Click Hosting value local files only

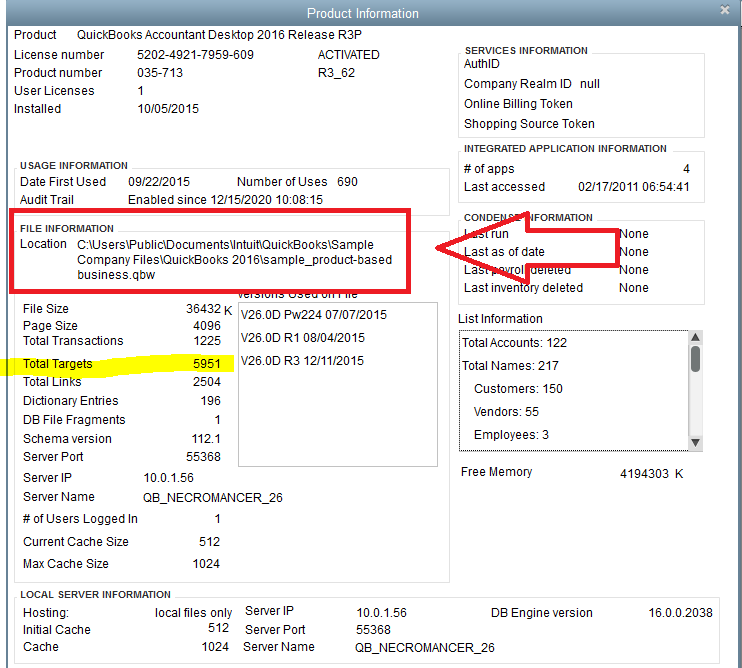pos(193,613)
